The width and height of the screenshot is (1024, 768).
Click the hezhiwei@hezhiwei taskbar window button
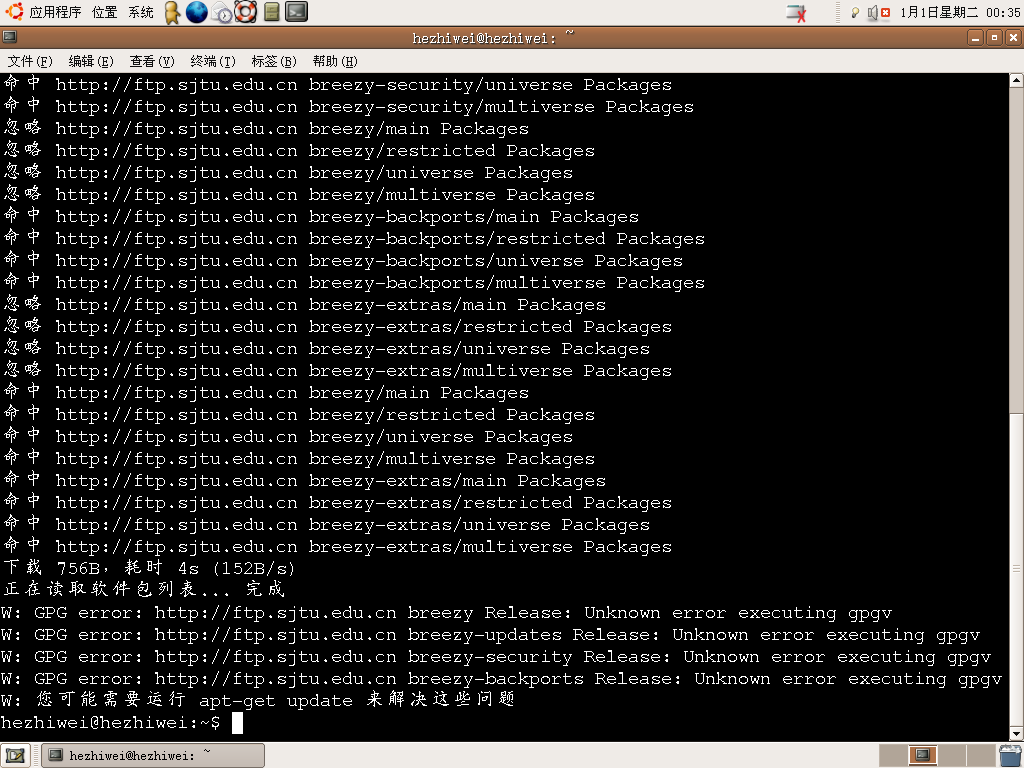pos(153,756)
